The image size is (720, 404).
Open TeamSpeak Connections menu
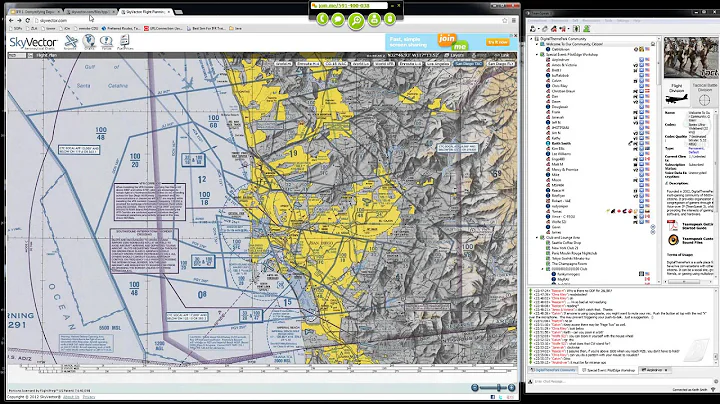(x=537, y=21)
